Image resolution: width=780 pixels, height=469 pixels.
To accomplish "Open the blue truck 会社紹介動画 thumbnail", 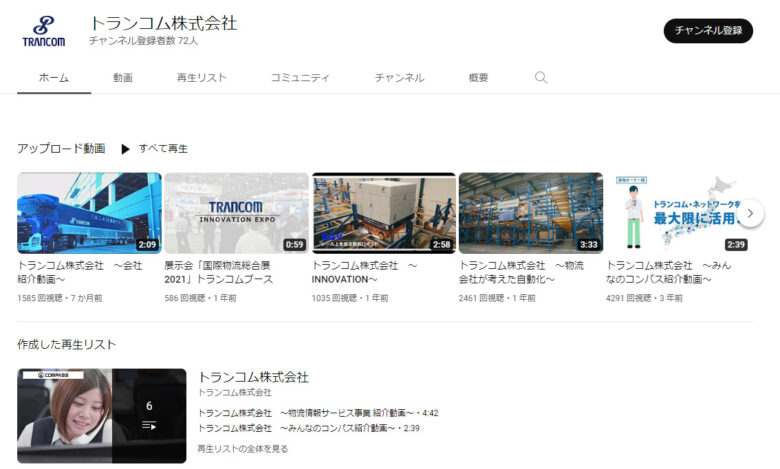I will [90, 213].
